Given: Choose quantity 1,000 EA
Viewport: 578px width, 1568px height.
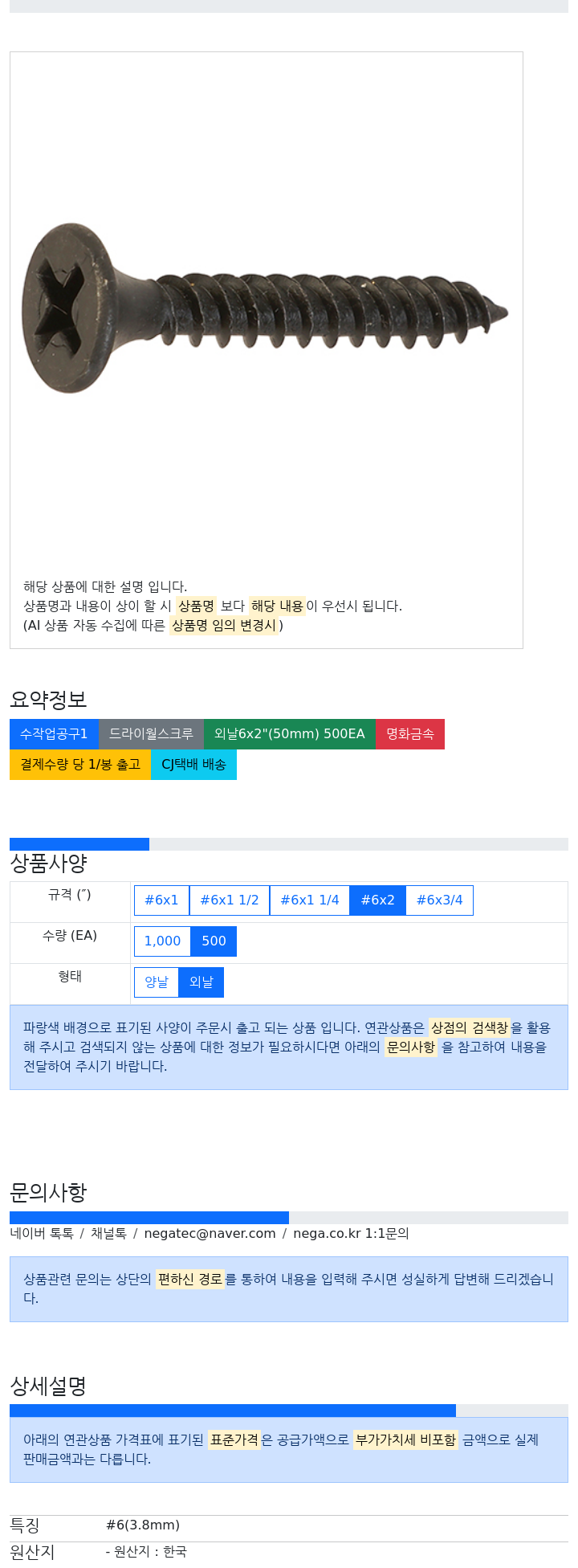Looking at the screenshot, I should click(162, 941).
